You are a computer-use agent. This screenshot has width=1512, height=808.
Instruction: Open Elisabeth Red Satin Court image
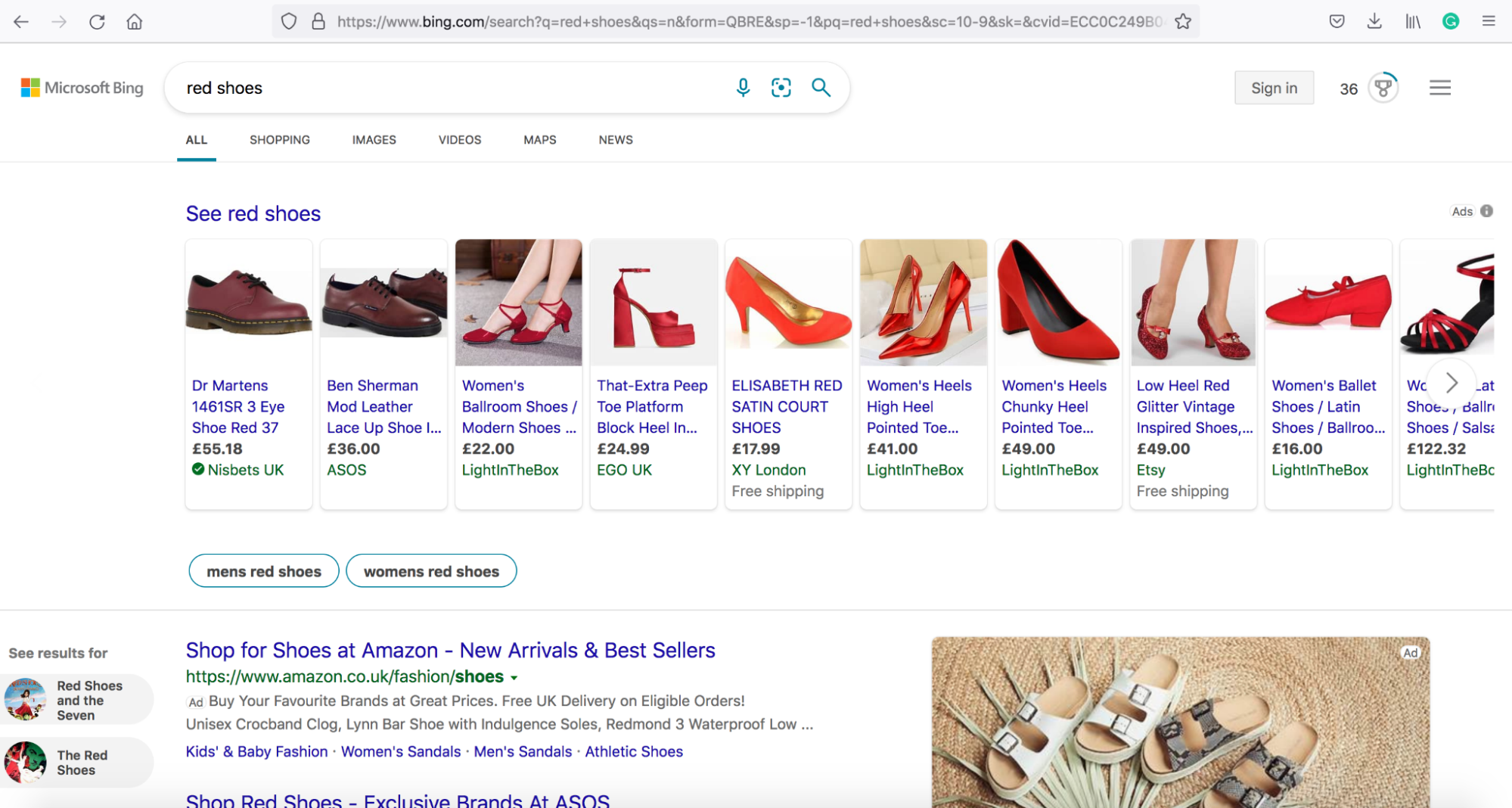[x=789, y=303]
